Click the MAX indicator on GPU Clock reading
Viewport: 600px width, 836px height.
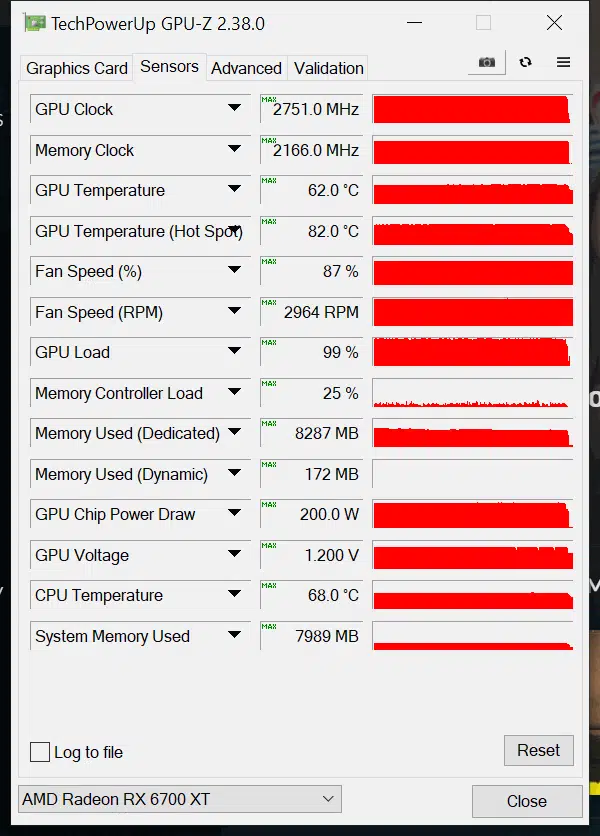[269, 99]
